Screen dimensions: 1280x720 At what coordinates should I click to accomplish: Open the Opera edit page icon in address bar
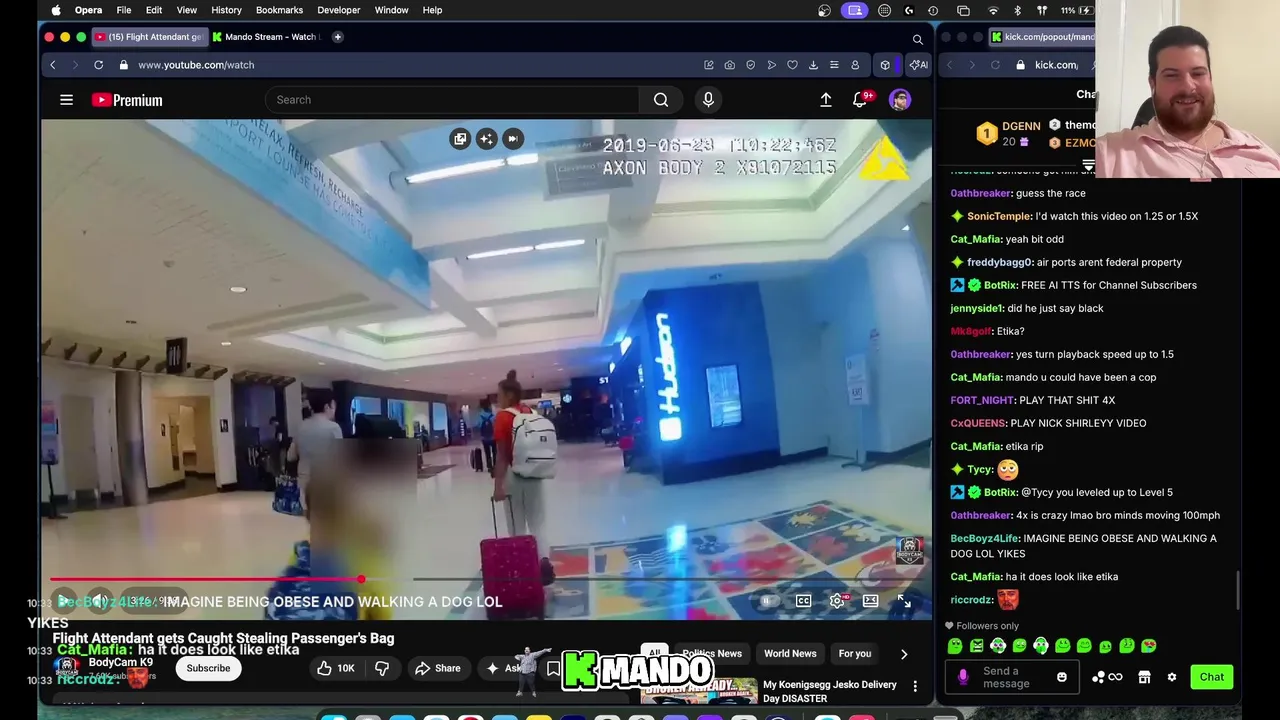(x=709, y=65)
